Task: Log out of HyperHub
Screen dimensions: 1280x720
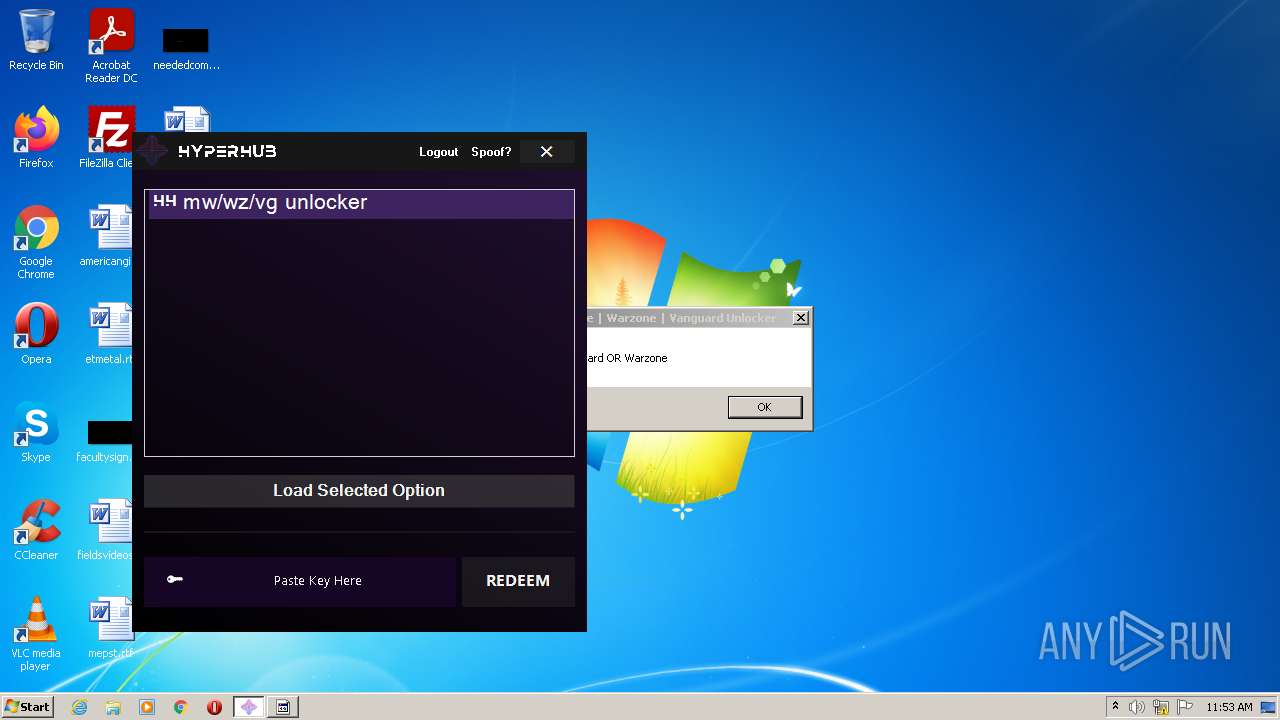Action: click(438, 152)
